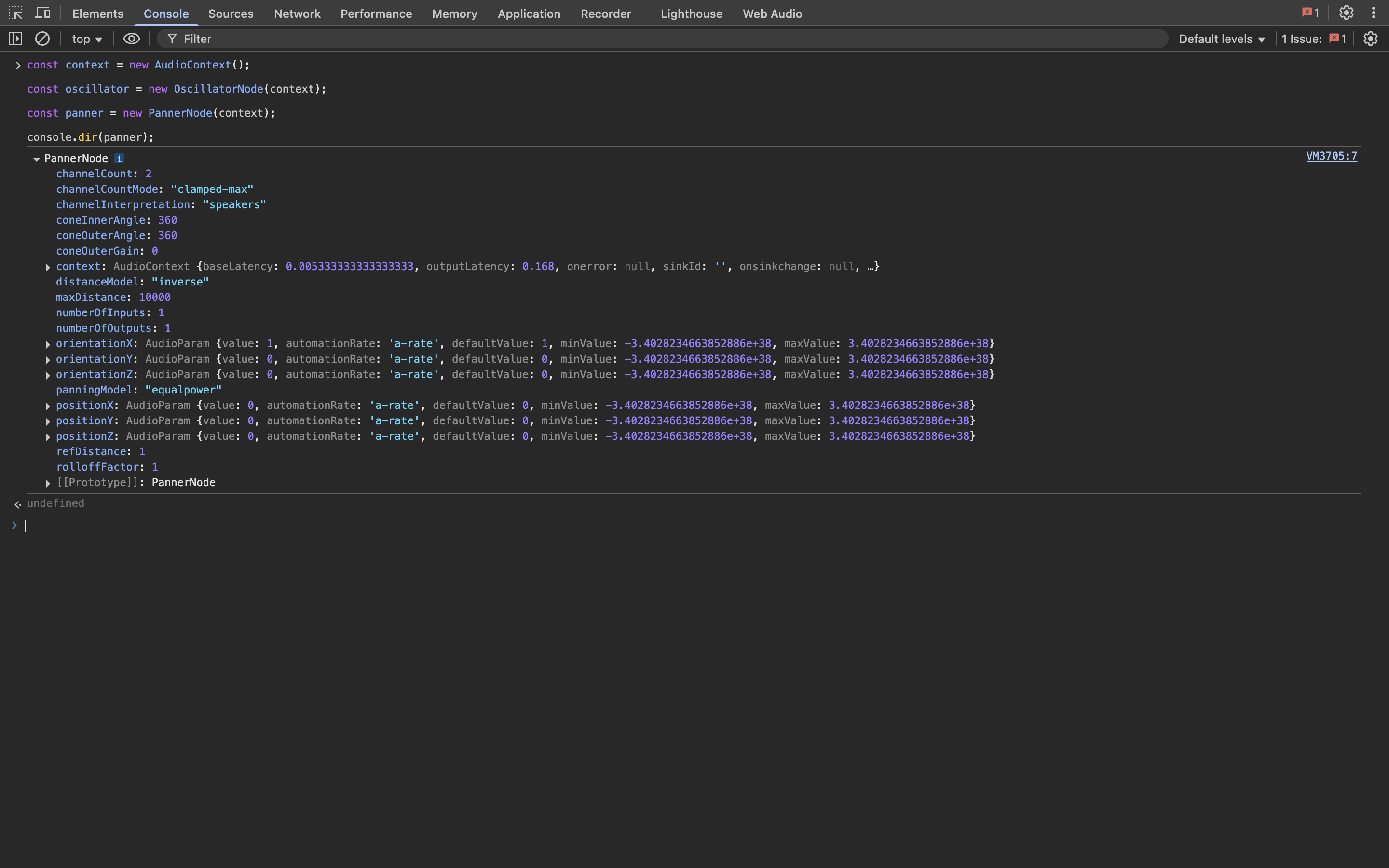This screenshot has height=868, width=1389.
Task: Click the numberOfOutputs: 1 row
Action: (x=113, y=328)
